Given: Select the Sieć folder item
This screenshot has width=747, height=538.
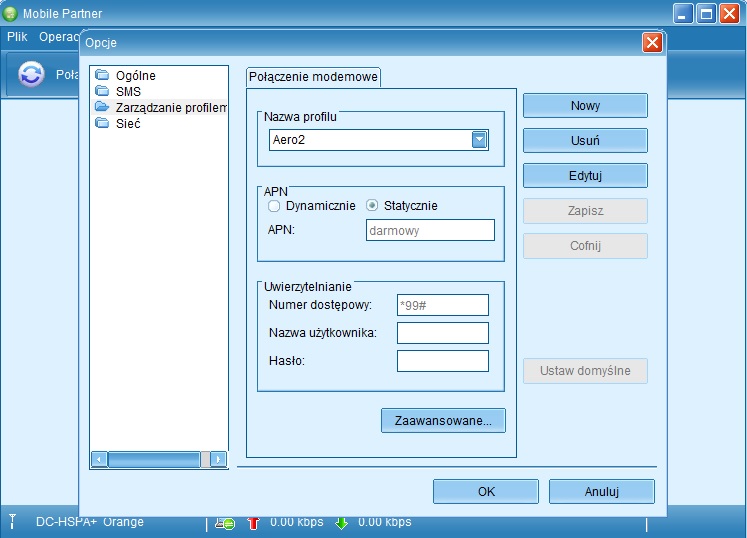Looking at the screenshot, I should (128, 123).
